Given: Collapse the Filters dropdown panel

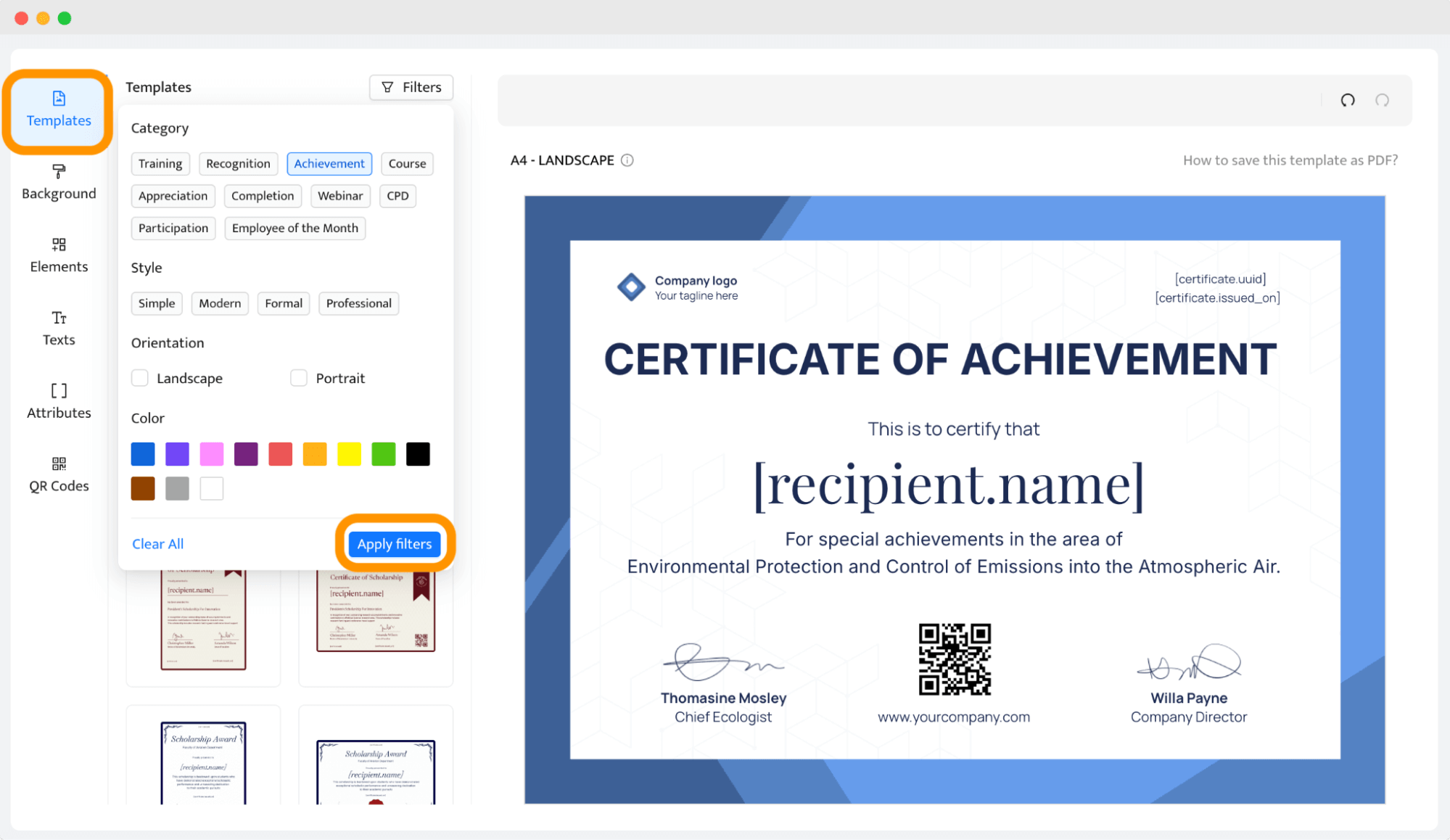Looking at the screenshot, I should coord(411,87).
